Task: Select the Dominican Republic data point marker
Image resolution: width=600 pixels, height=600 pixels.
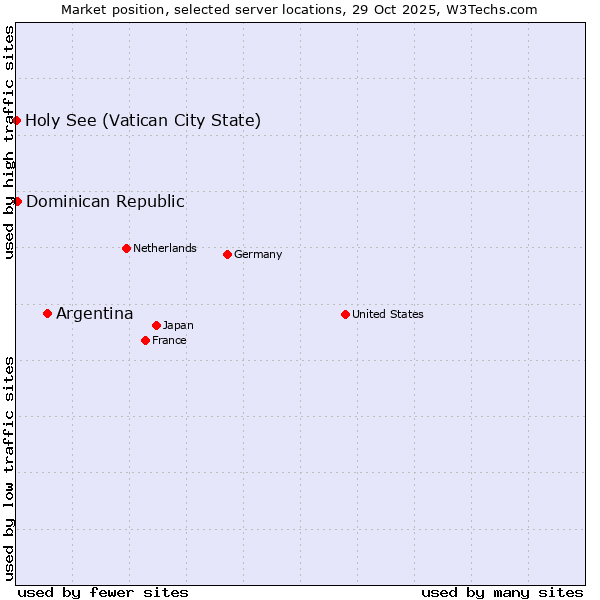Action: tap(17, 201)
